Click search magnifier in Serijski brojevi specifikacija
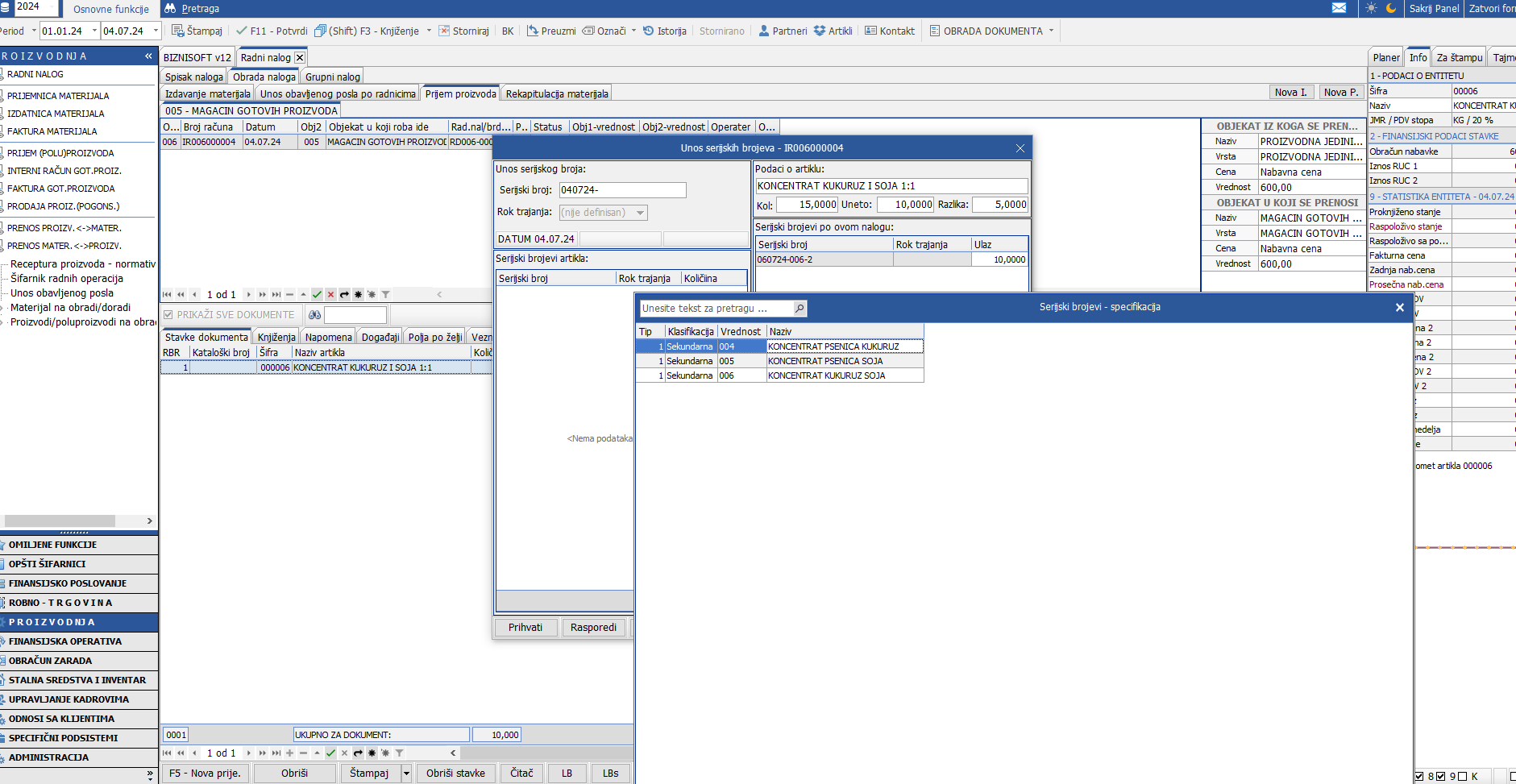This screenshot has height=784, width=1516. pyautogui.click(x=799, y=309)
